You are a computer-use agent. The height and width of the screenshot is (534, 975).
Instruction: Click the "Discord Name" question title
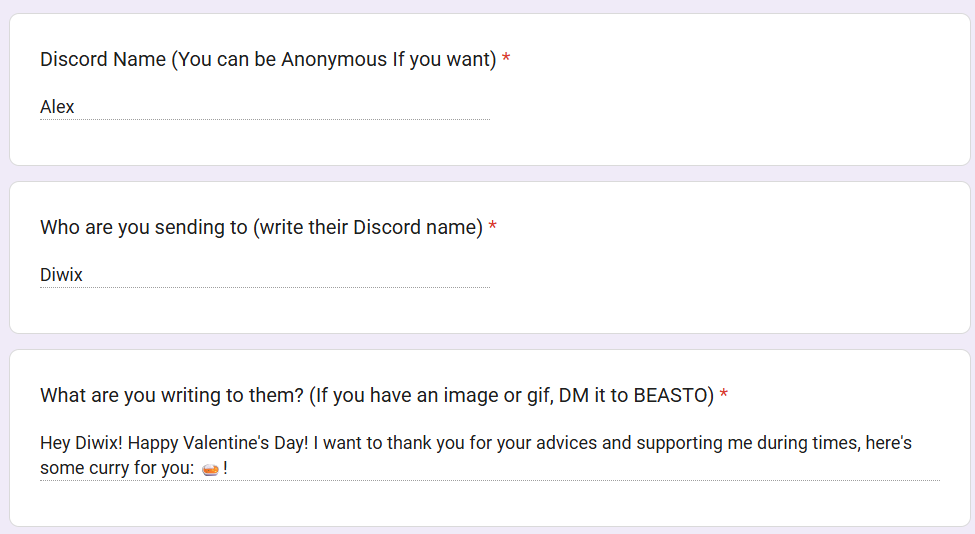103,60
